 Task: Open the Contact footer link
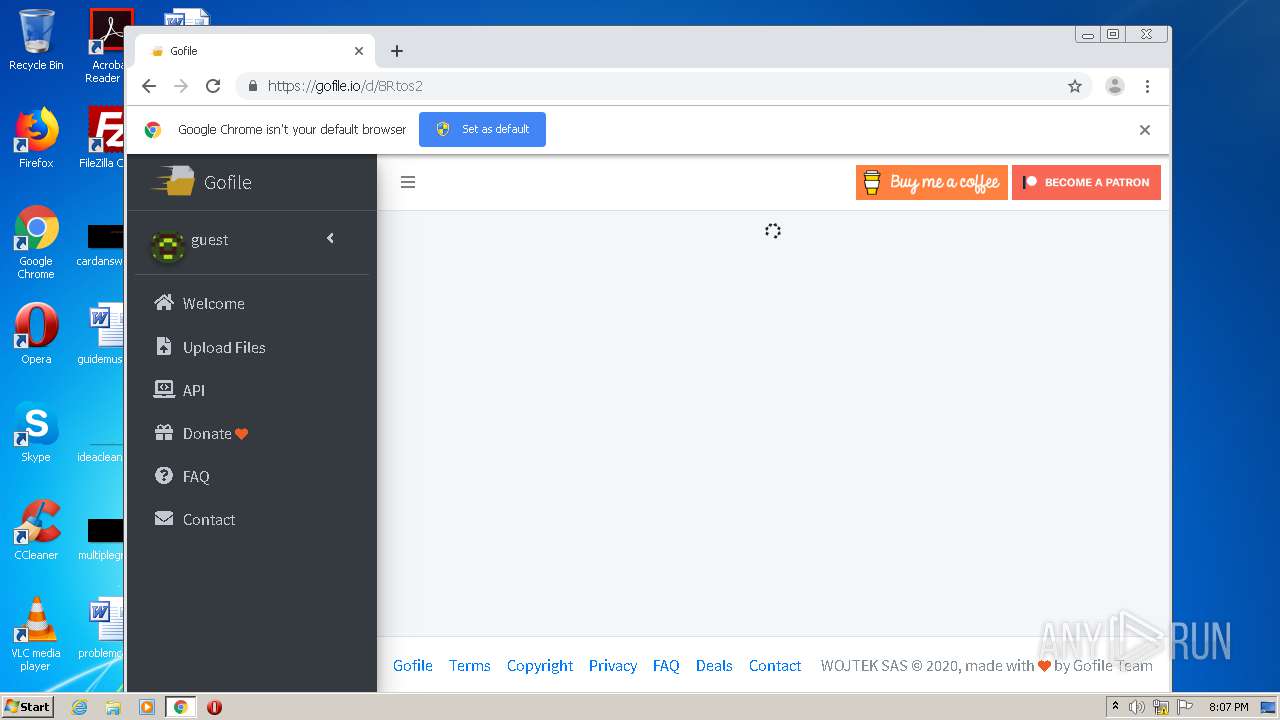pos(775,666)
